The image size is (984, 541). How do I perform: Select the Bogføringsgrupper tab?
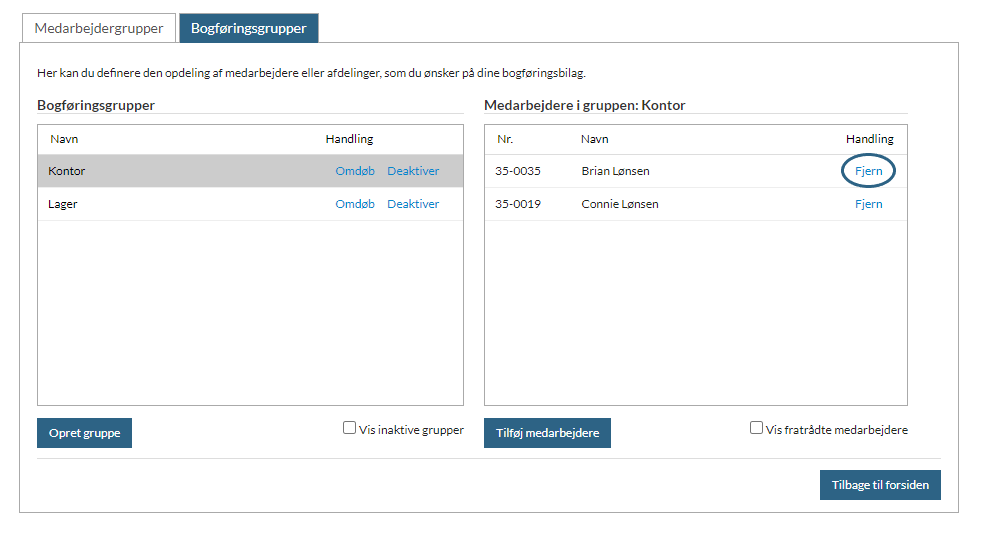coord(248,28)
